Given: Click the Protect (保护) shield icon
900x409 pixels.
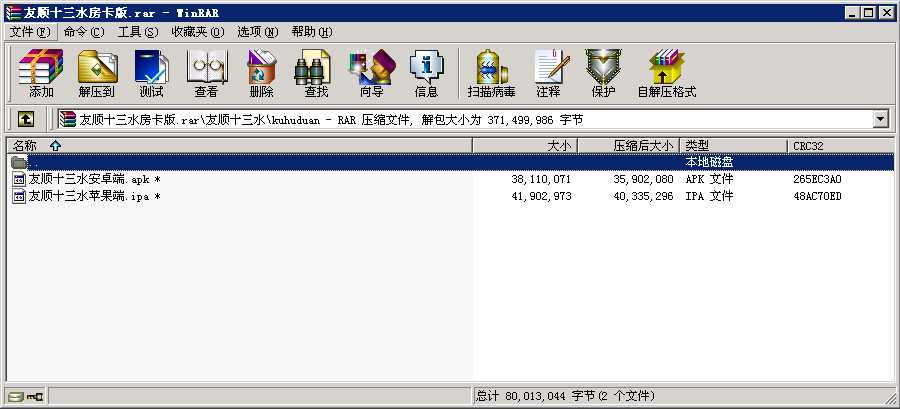Looking at the screenshot, I should pos(603,73).
